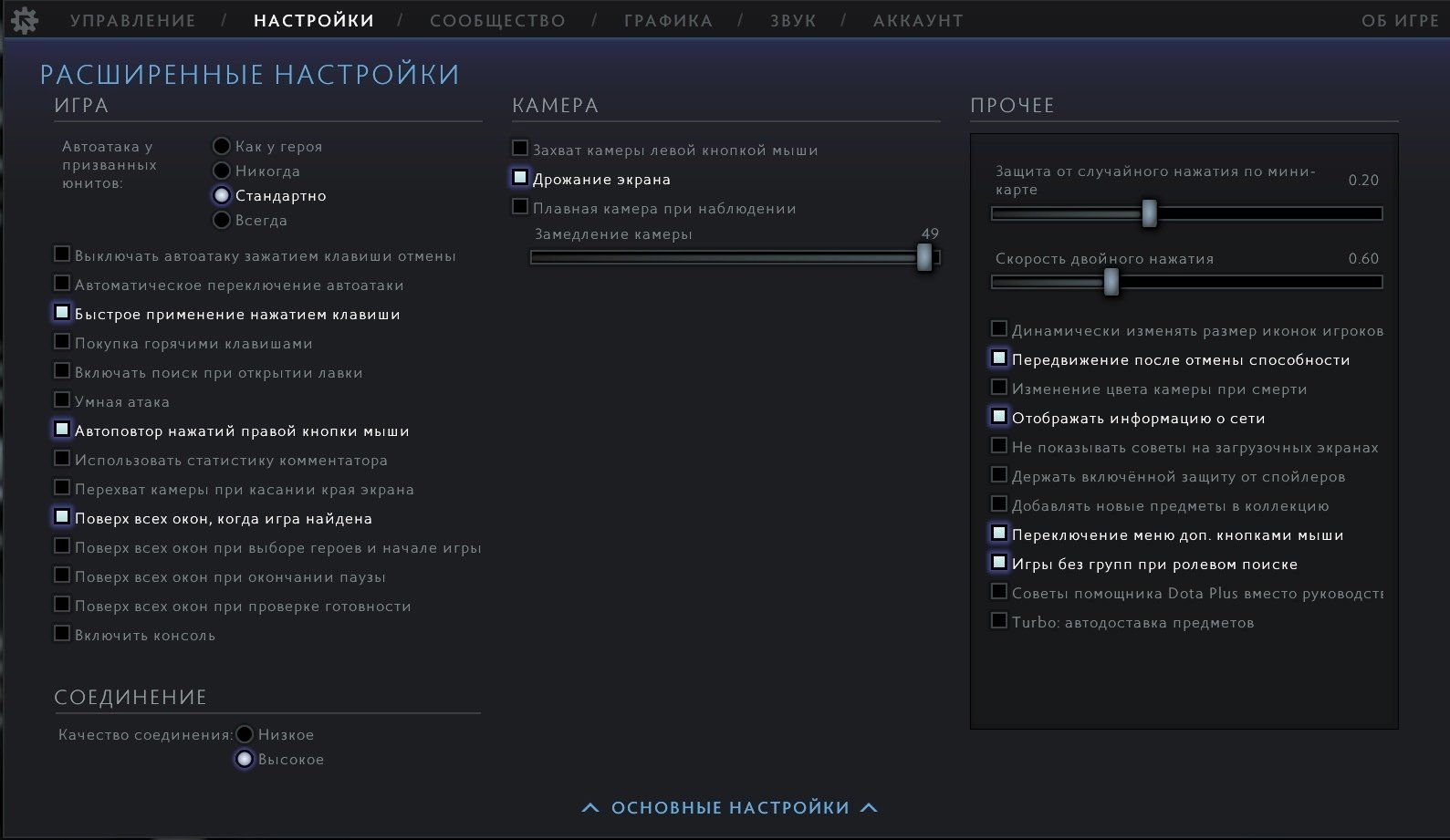
Task: Toggle 'Изменение цвета камеры при смерти'
Action: point(999,388)
